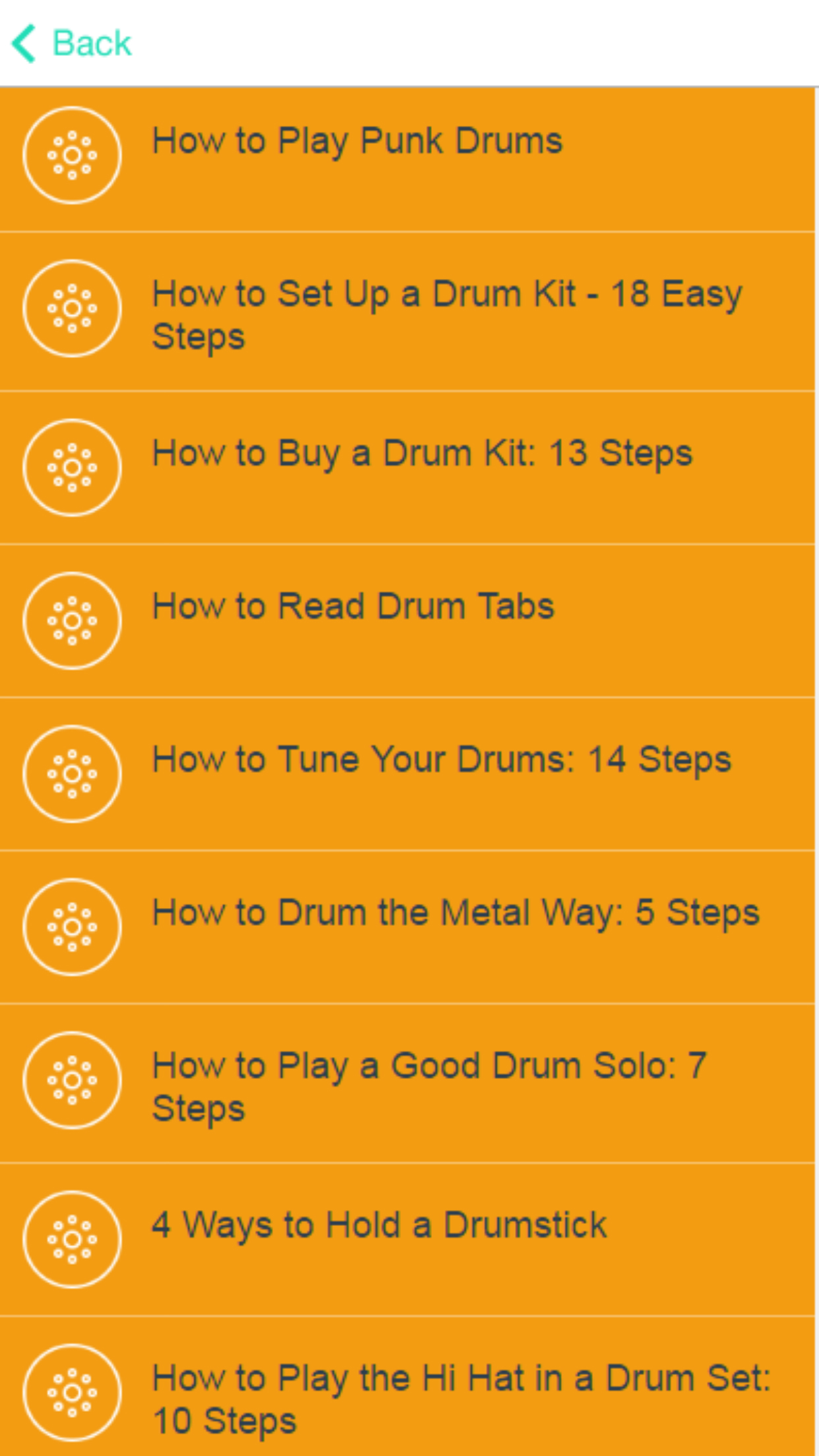Open 'How to Tune Your Drums: 14 Steps'
The image size is (819, 1456).
pyautogui.click(x=441, y=760)
